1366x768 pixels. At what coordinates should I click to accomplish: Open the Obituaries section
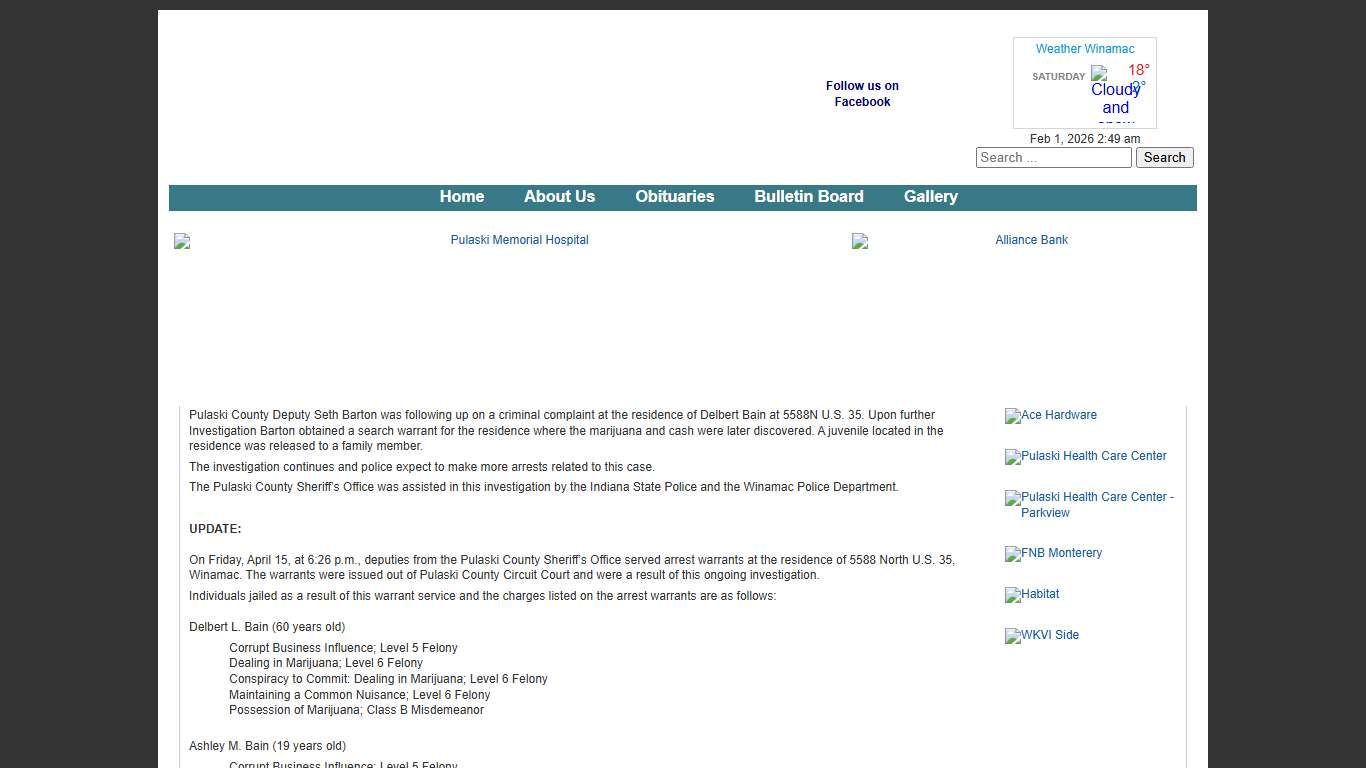[674, 197]
